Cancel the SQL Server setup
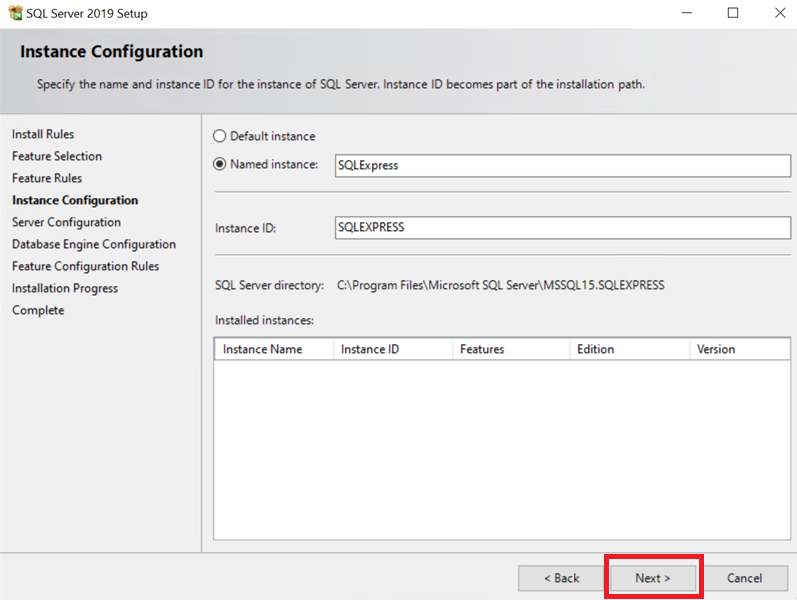Viewport: 797px width, 600px height. click(x=744, y=578)
